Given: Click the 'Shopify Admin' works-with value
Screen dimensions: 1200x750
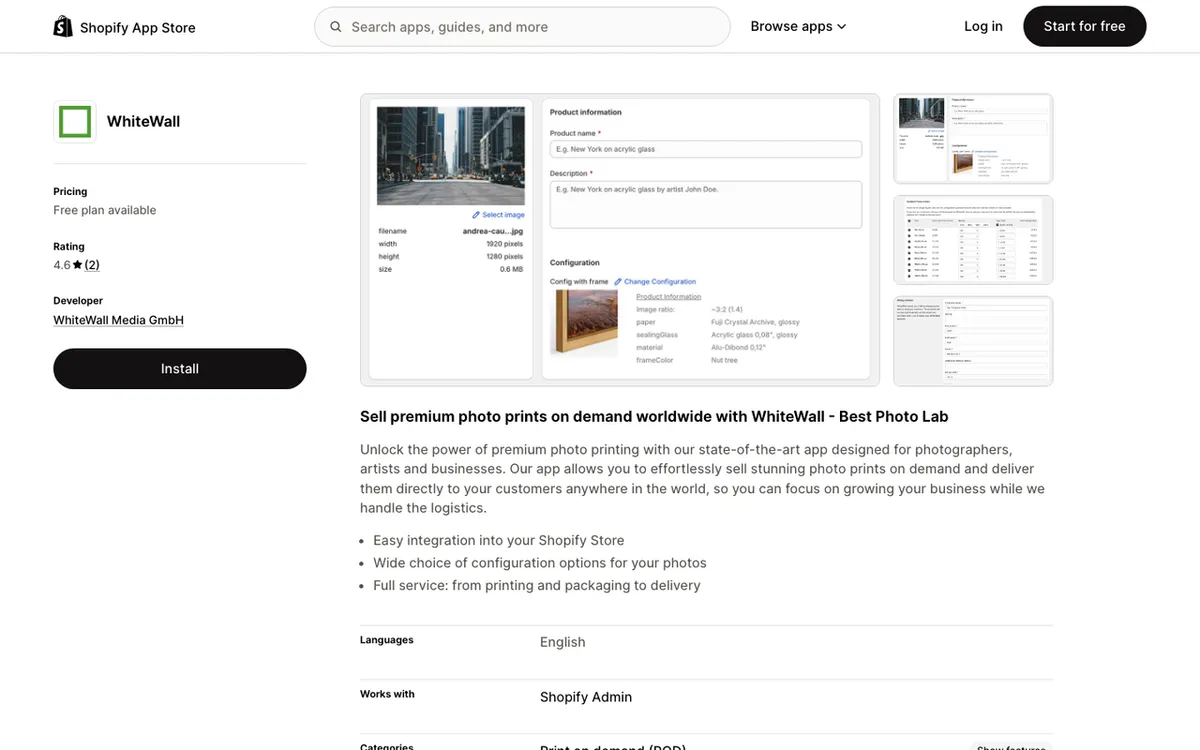Looking at the screenshot, I should click(x=586, y=697).
